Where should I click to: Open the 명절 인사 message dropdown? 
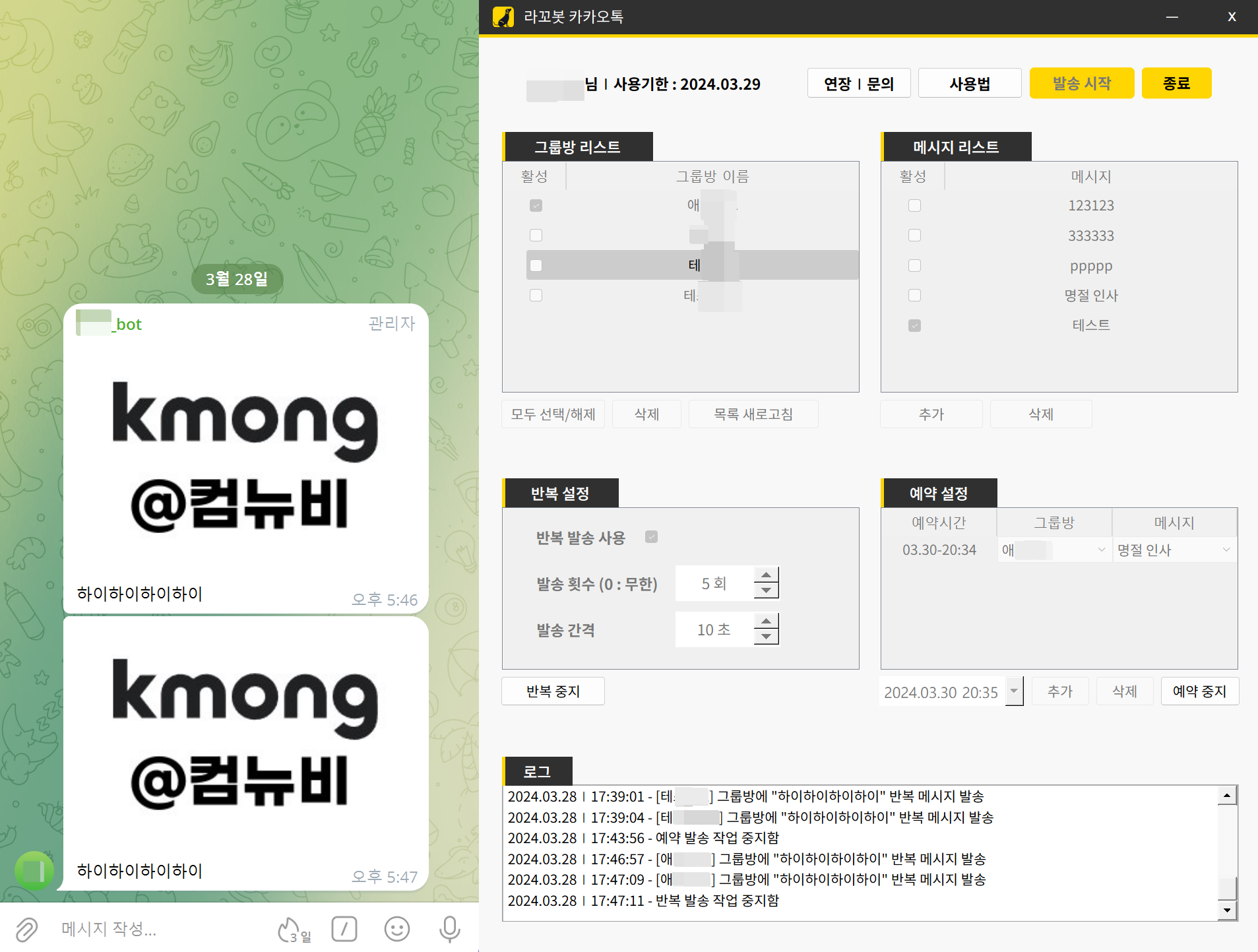(1226, 550)
